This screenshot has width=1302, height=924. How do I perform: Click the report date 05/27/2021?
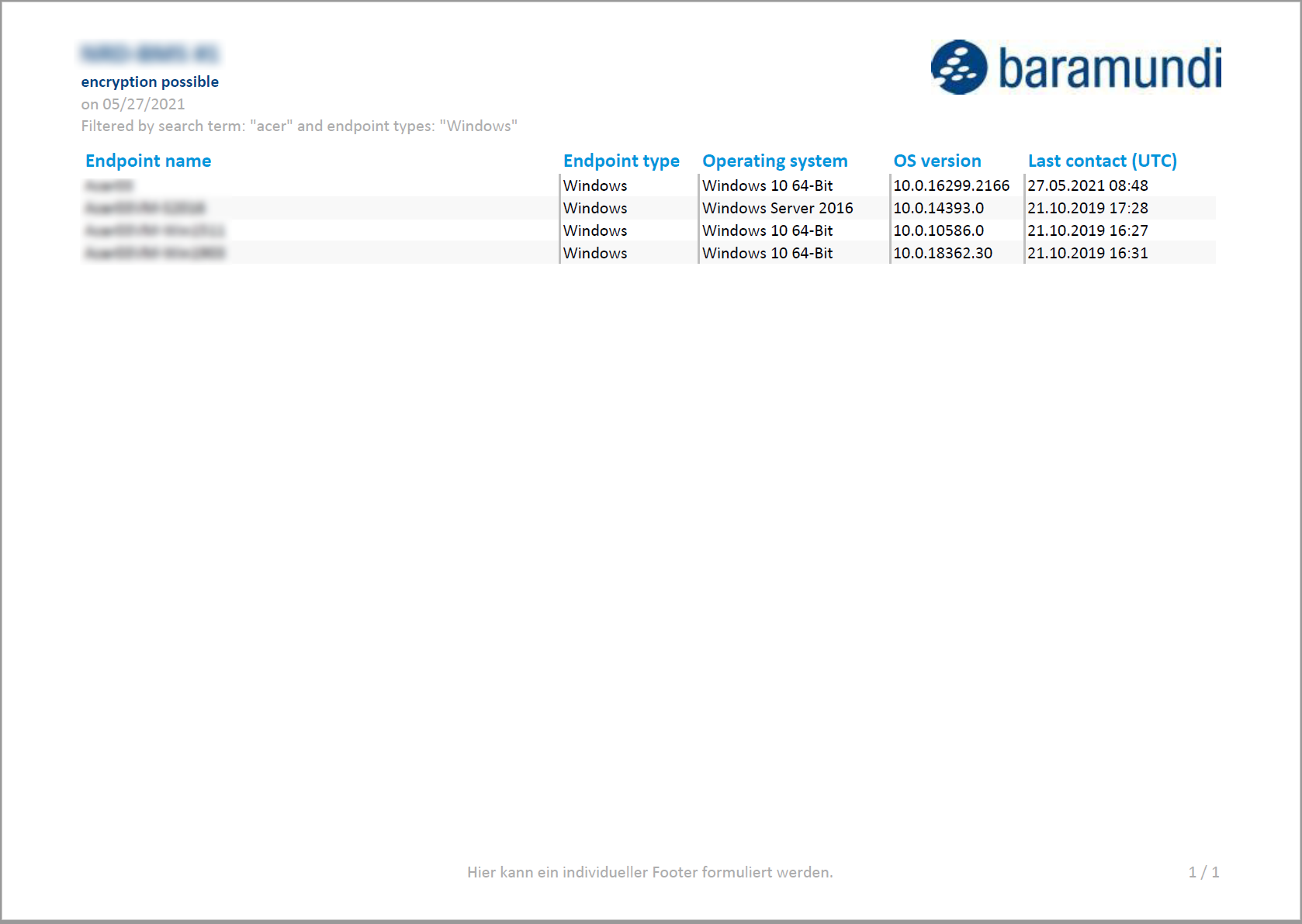[143, 104]
